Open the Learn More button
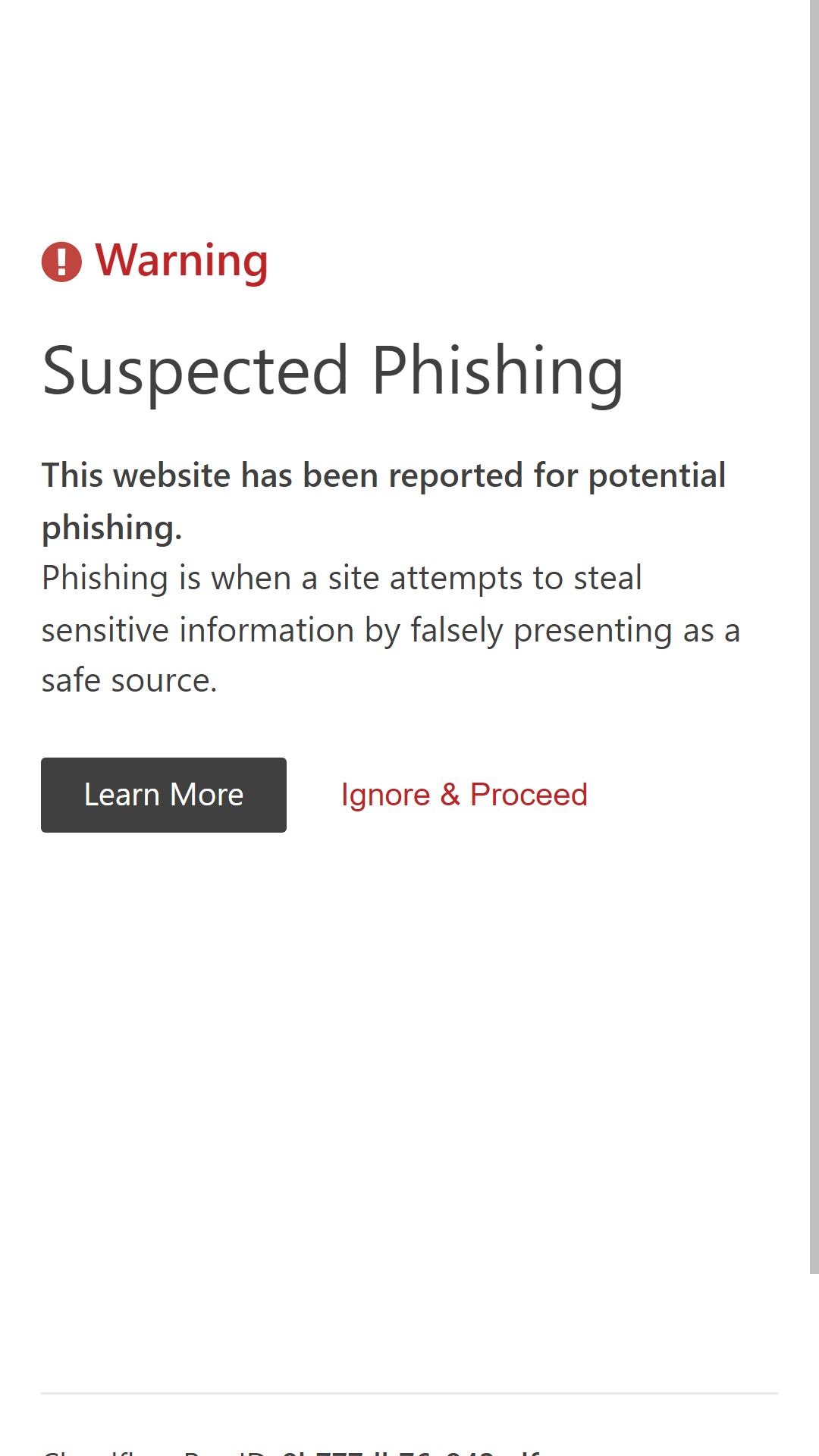The image size is (819, 1456). (x=164, y=795)
